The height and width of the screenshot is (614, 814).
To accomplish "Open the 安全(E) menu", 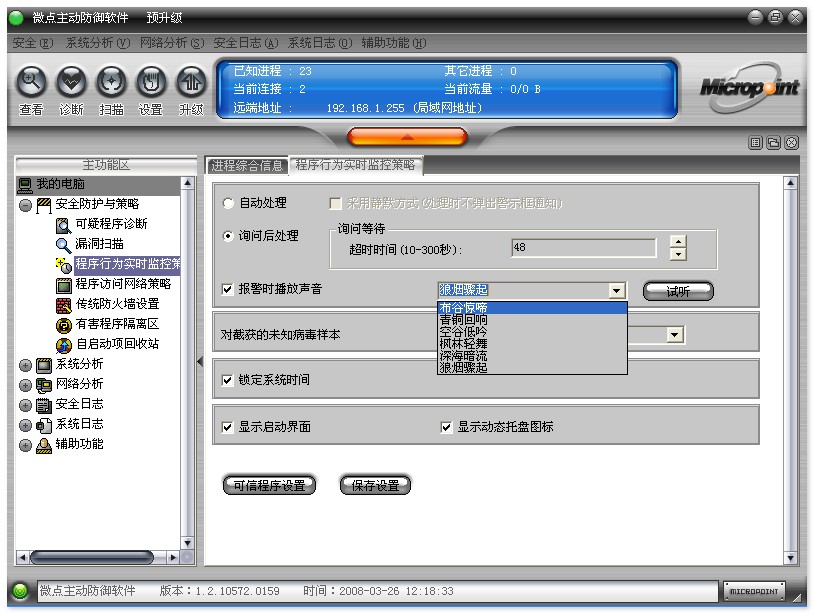I will 33,43.
